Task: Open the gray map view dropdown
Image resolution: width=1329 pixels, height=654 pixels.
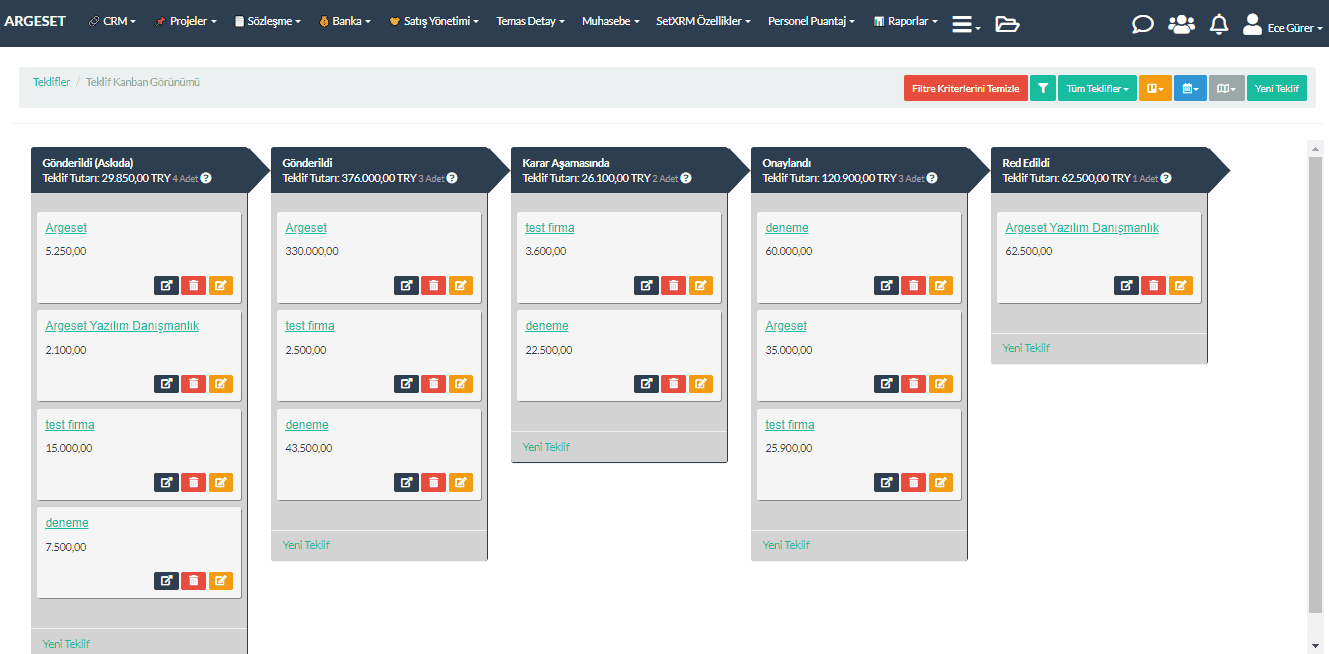Action: [x=1226, y=88]
